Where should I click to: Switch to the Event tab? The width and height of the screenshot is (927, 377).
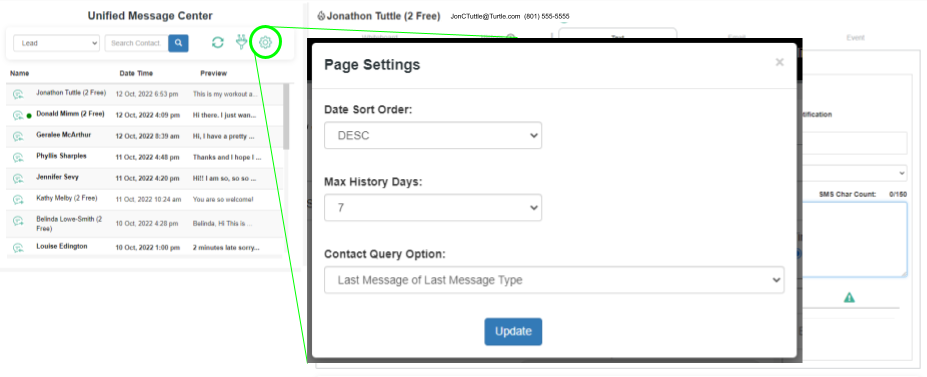[855, 37]
